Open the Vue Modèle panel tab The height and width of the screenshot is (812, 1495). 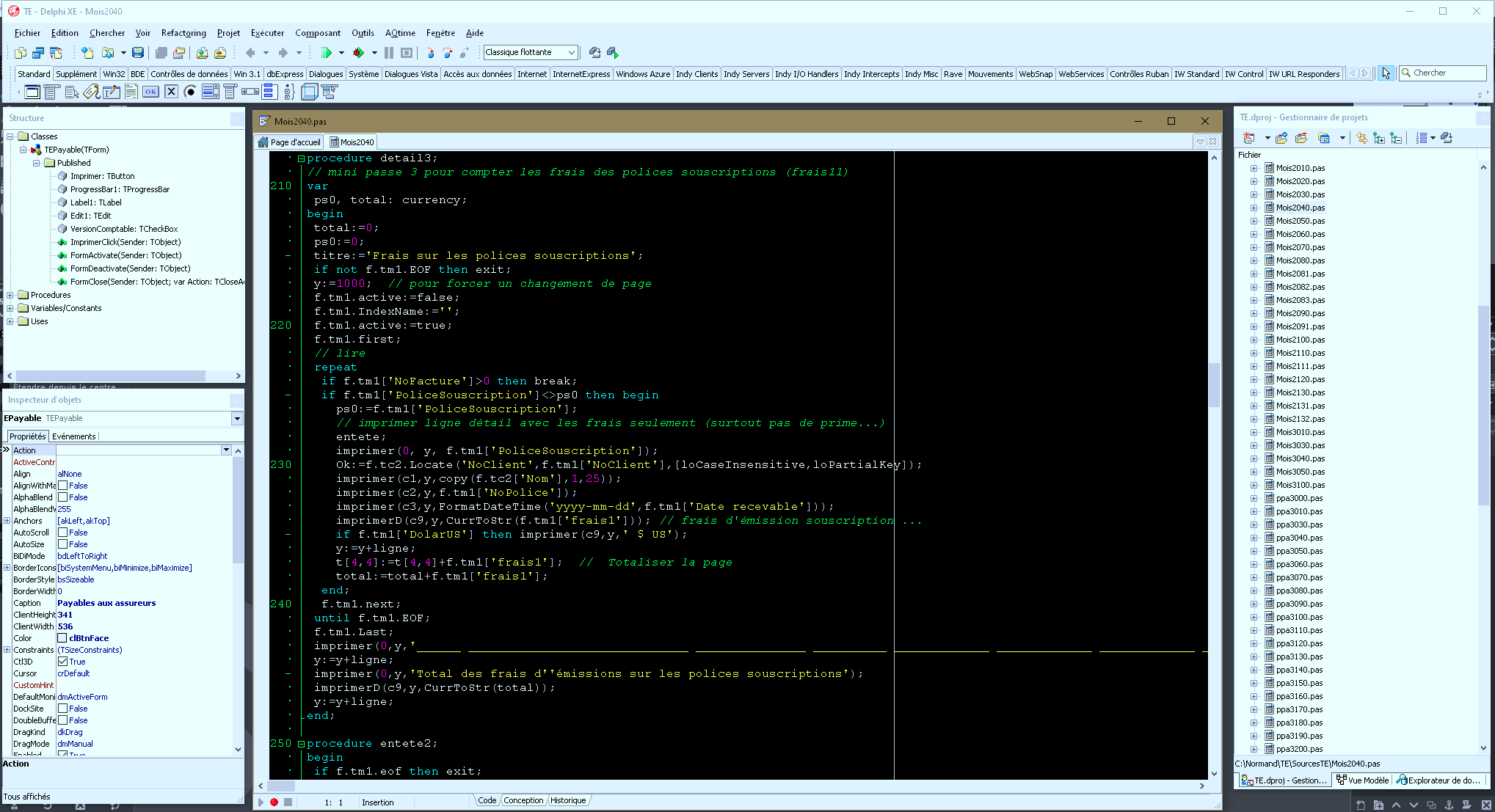click(1362, 780)
